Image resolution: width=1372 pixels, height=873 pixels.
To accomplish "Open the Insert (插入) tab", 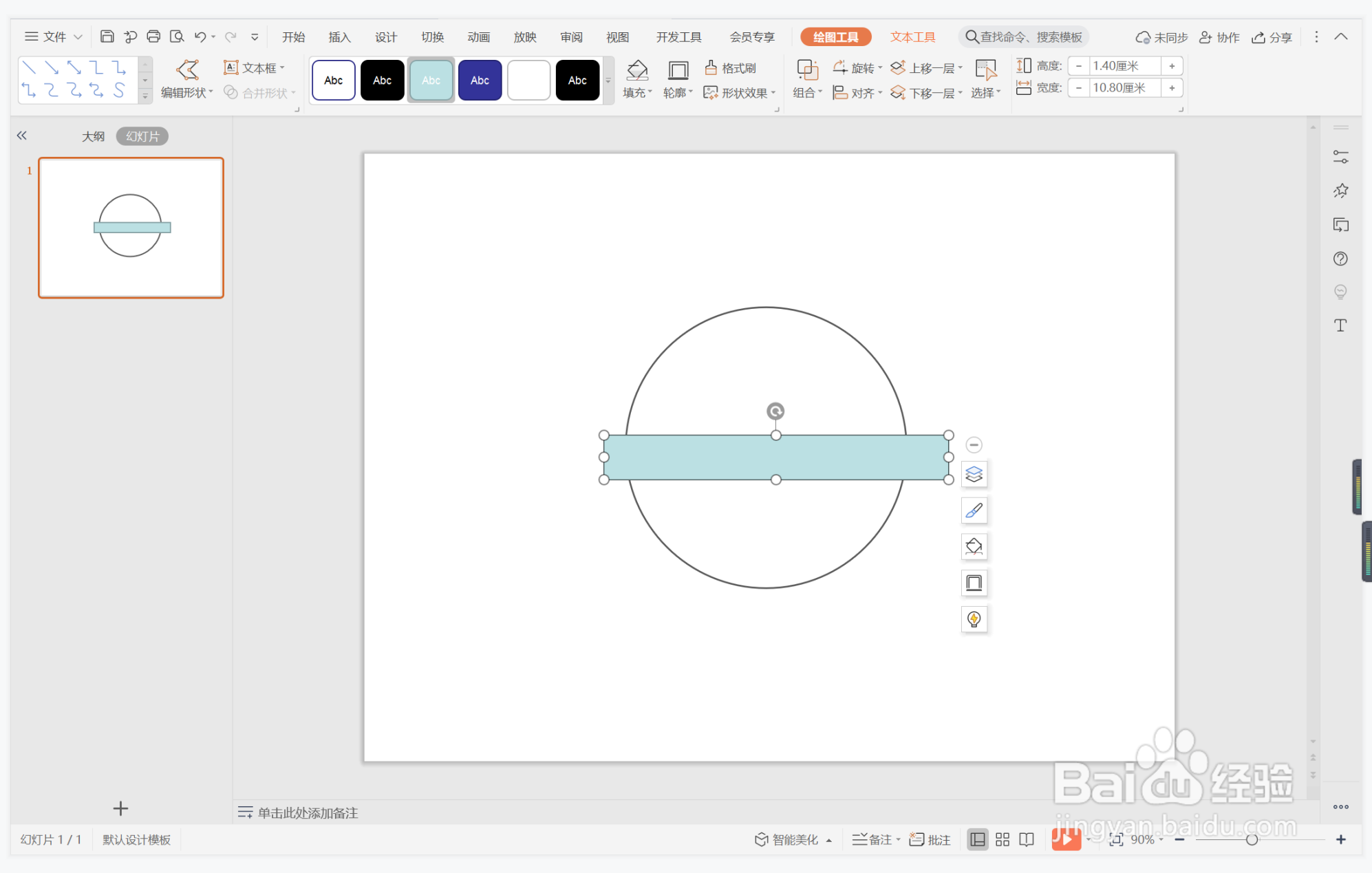I will [339, 37].
